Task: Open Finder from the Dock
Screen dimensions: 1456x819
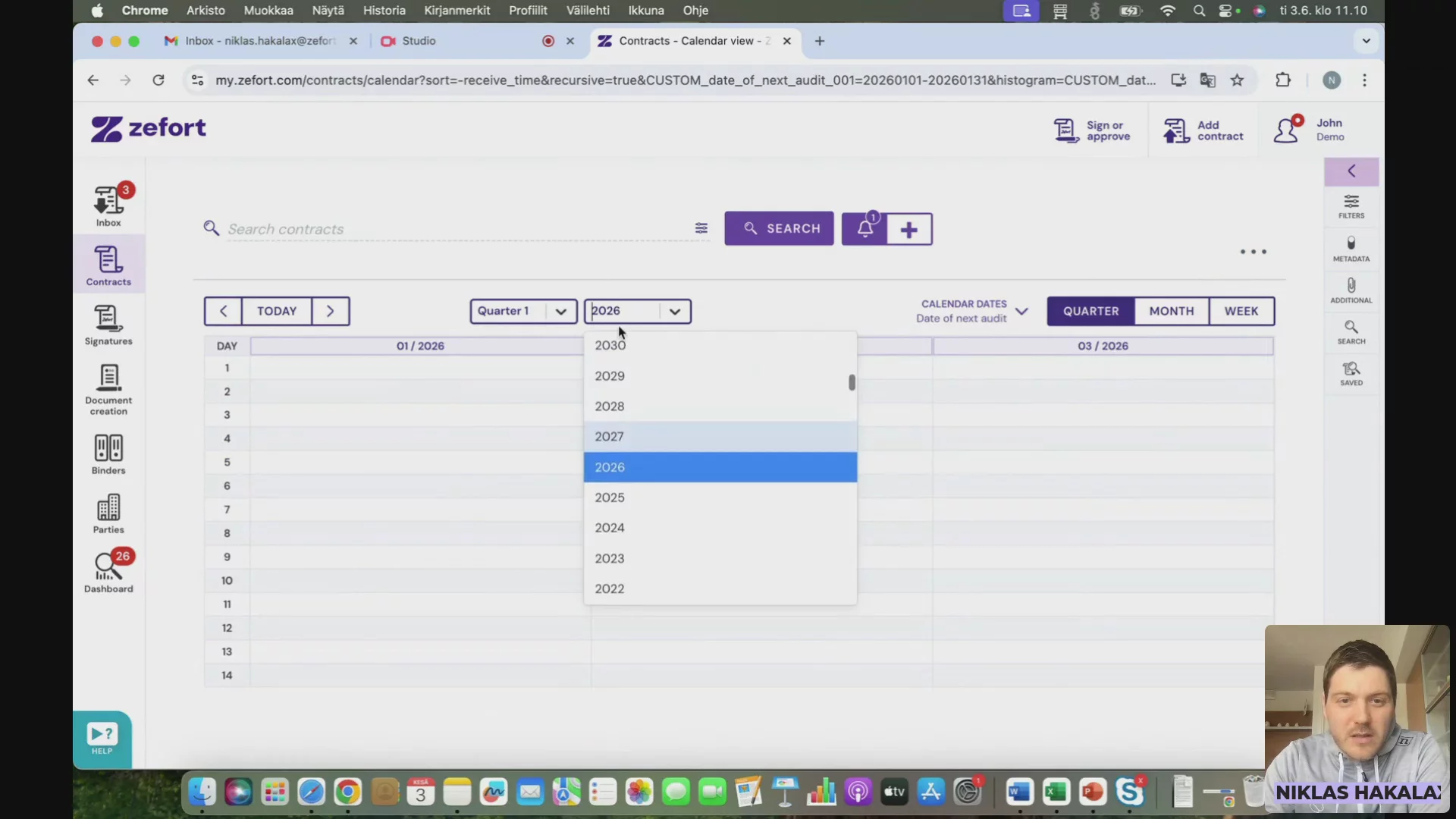Action: 202,792
